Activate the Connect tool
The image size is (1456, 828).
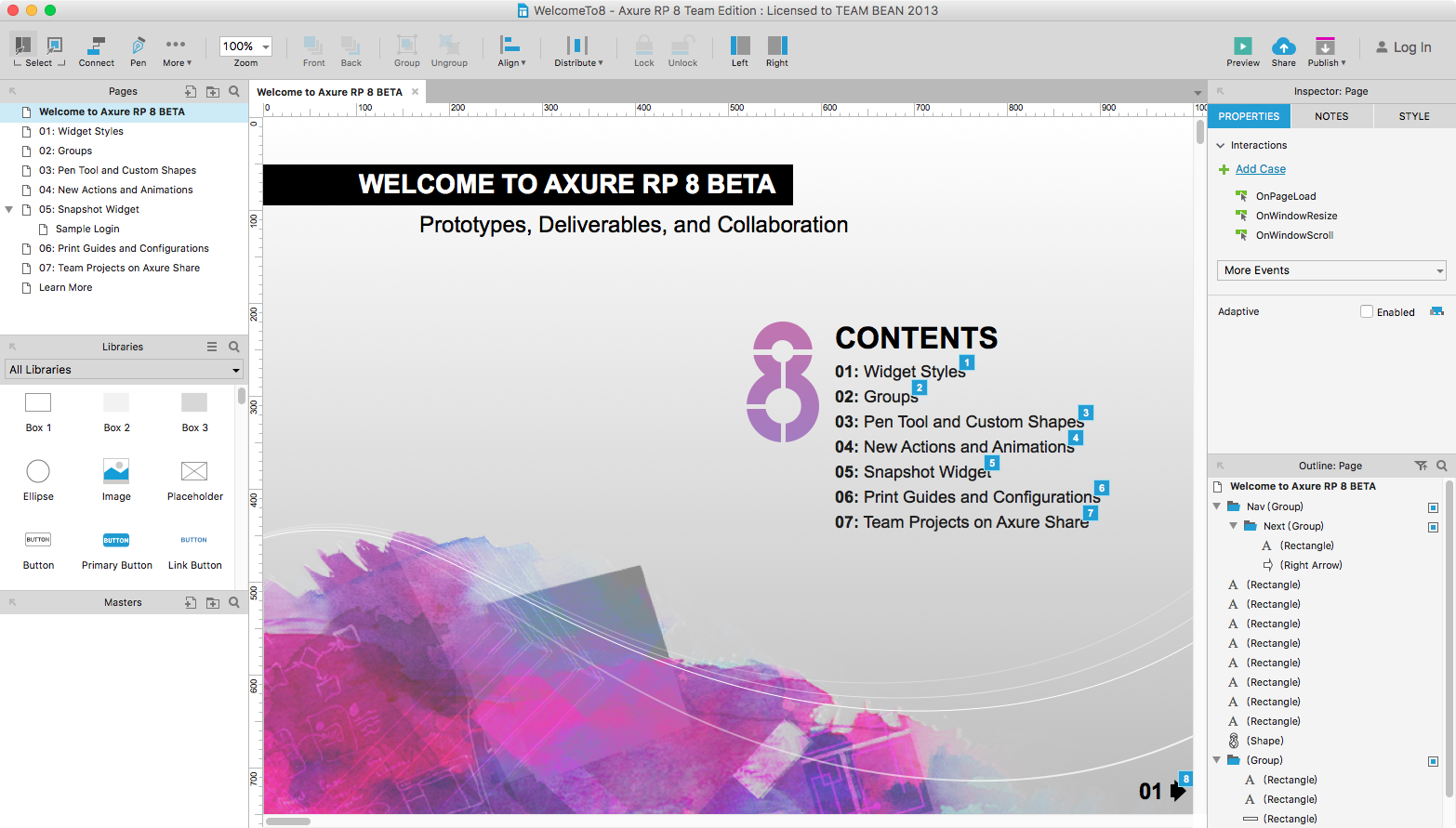coord(96,51)
